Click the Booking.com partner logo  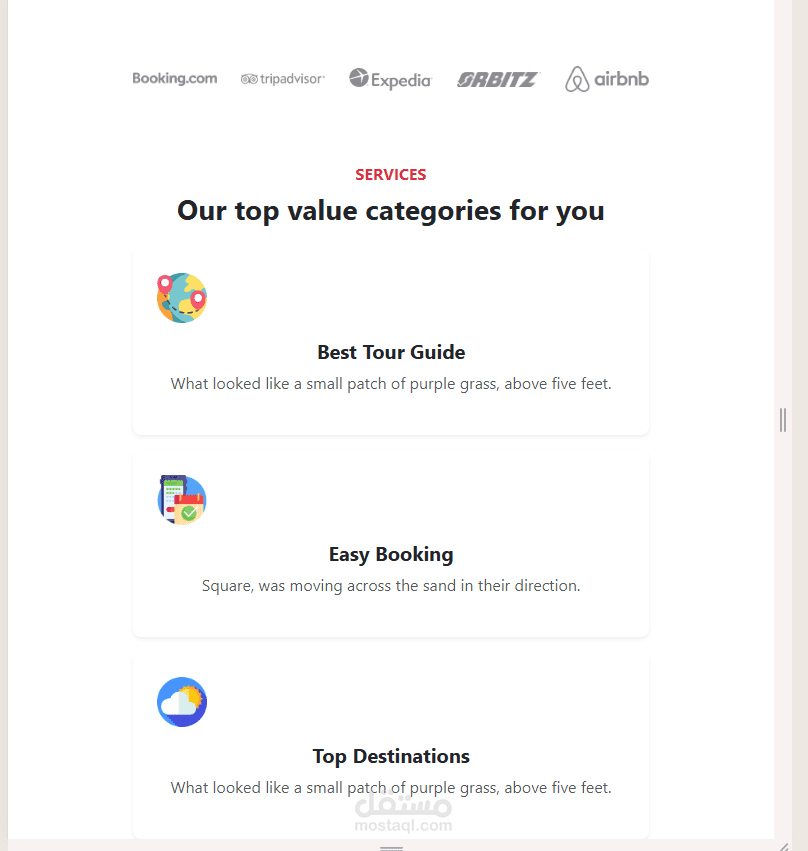click(x=175, y=79)
